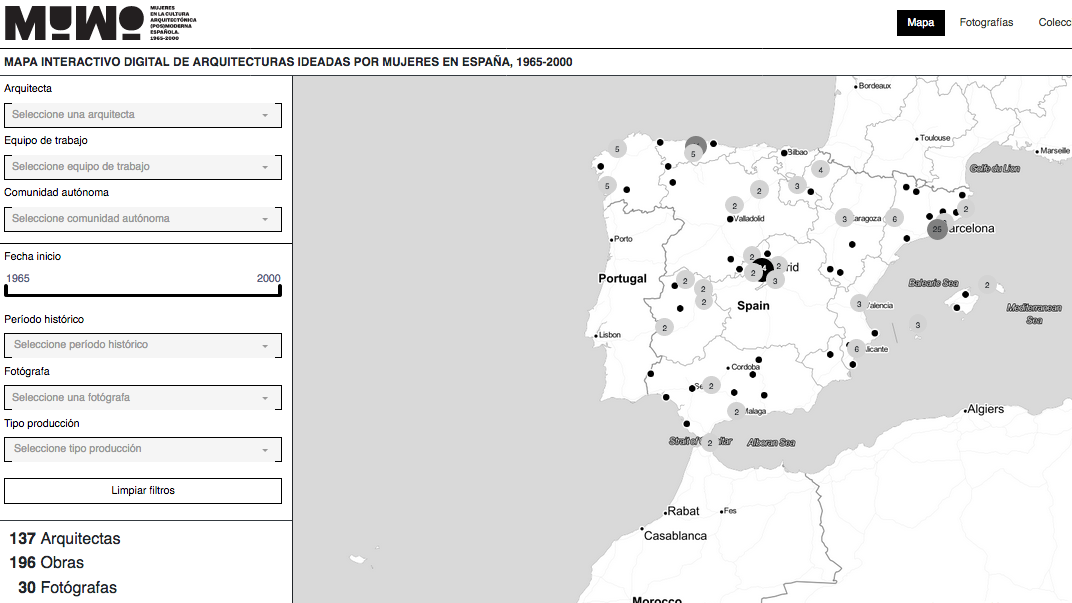Screen dimensions: 1072x603
Task: Open the 'Seleccione una arquitecta' dropdown
Action: 143,115
